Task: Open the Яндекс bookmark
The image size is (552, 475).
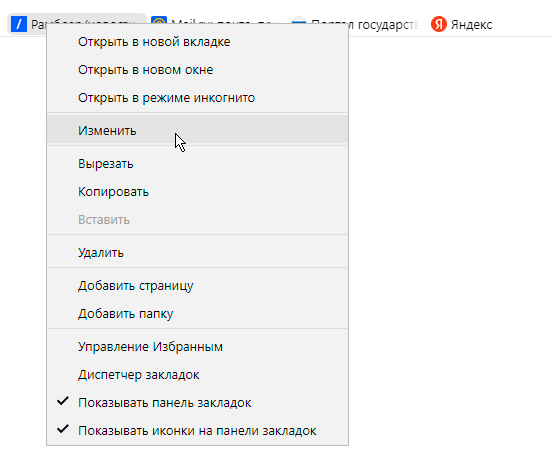Action: click(x=461, y=24)
